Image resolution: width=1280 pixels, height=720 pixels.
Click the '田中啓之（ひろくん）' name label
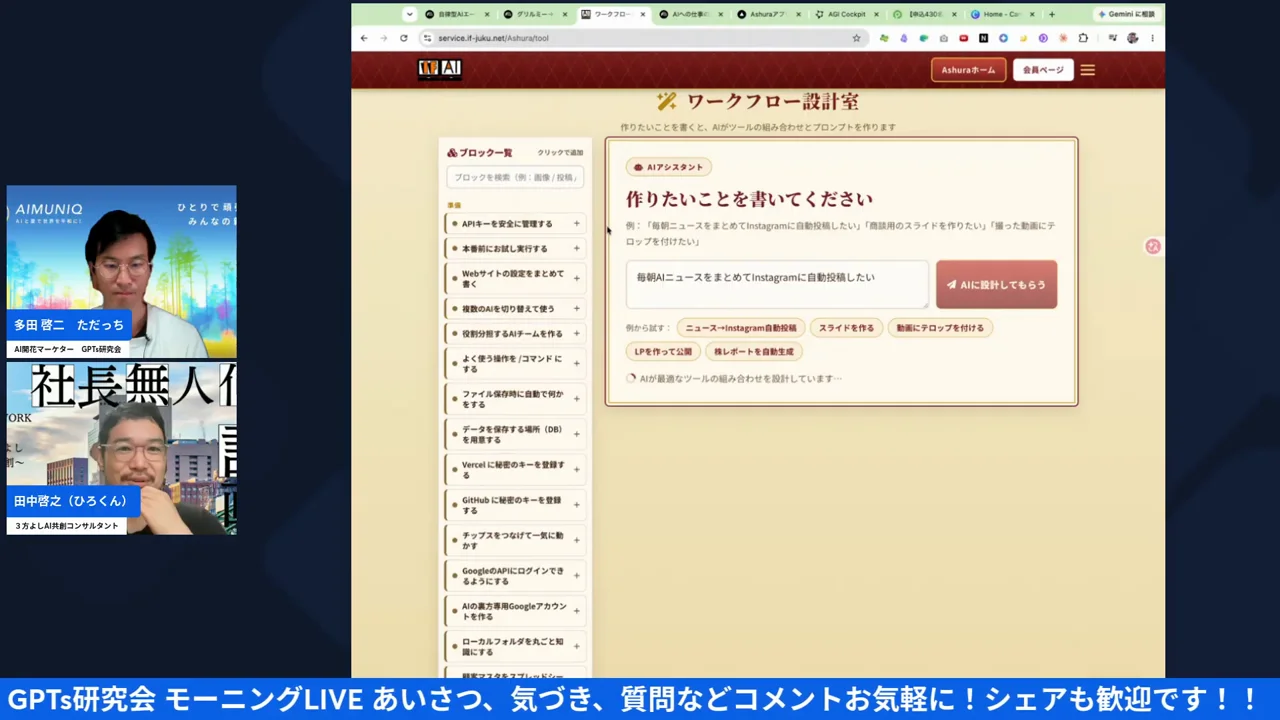[71, 501]
